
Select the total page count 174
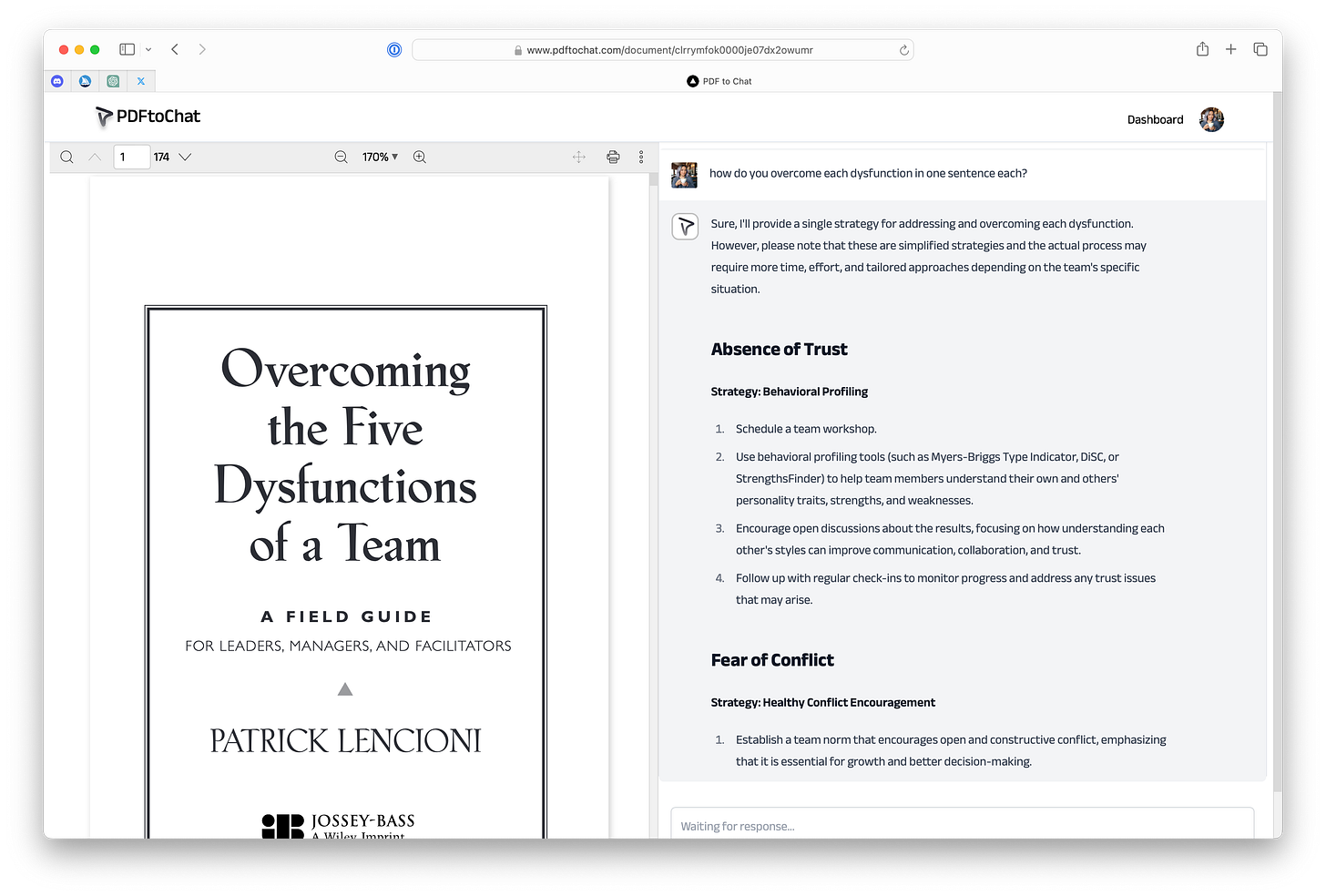click(x=161, y=157)
